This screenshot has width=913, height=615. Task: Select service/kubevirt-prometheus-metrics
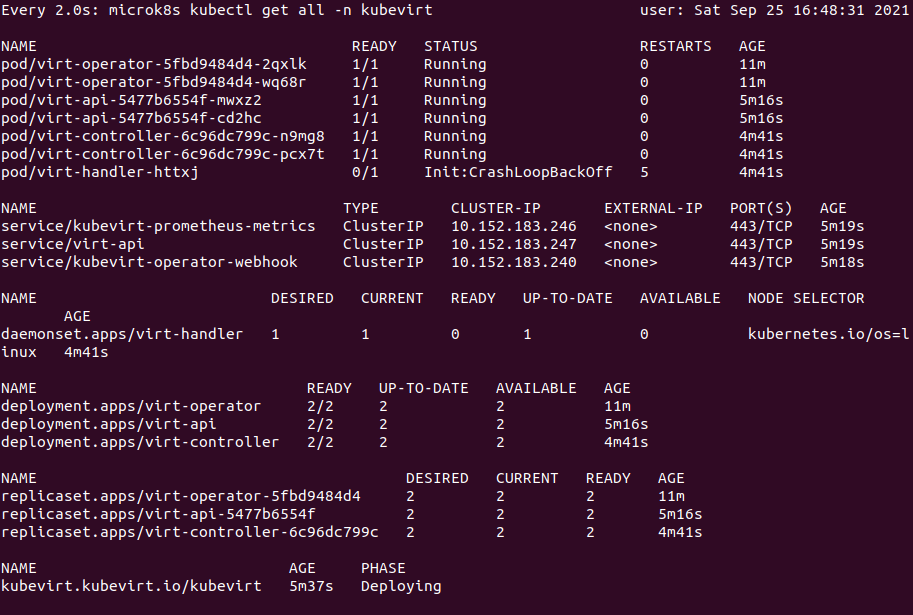tap(158, 227)
